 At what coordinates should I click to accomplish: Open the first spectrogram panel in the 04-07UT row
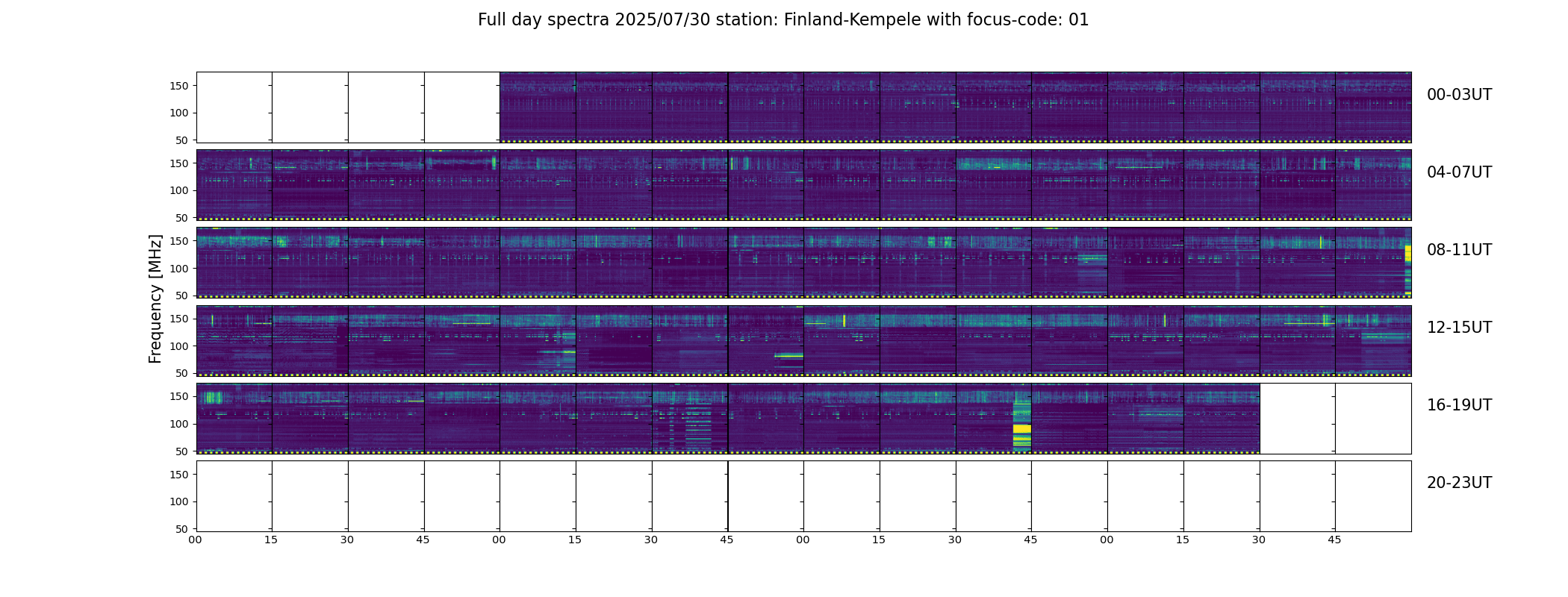(x=234, y=185)
